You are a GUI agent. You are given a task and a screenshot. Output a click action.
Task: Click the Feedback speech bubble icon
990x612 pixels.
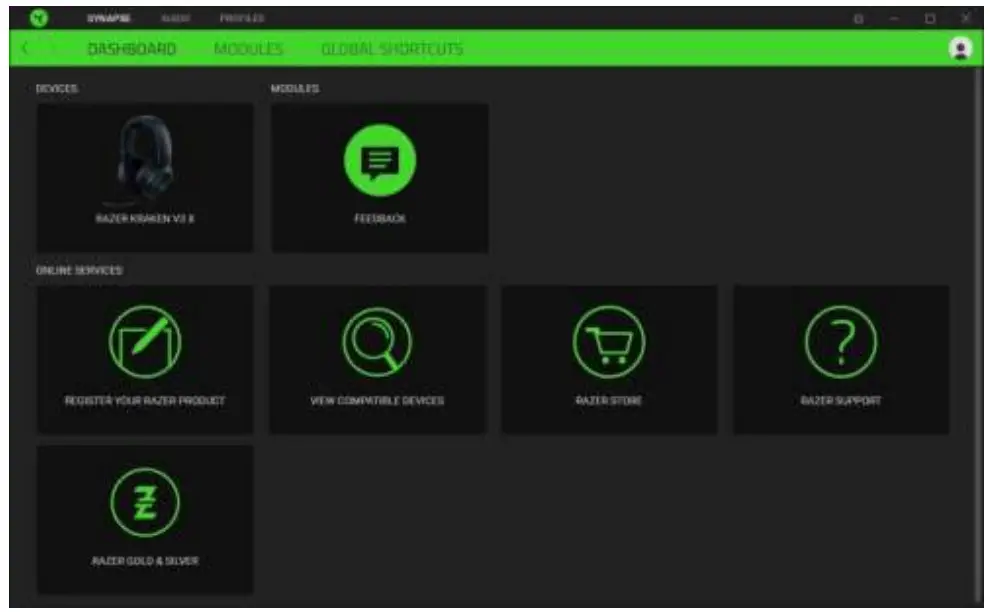coord(378,158)
